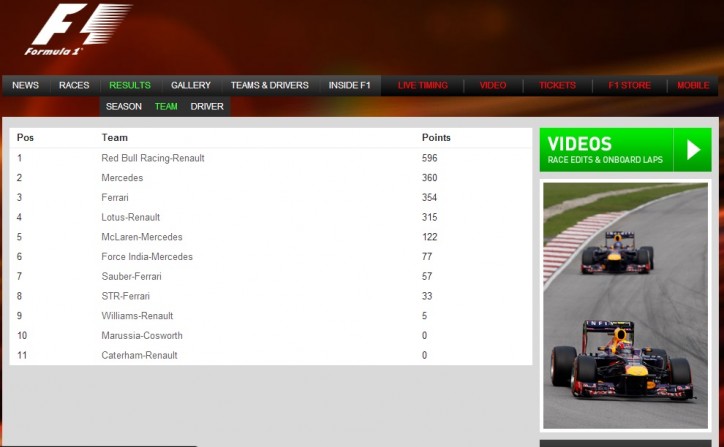Image resolution: width=724 pixels, height=447 pixels.
Task: Click the 360 points value
Action: (x=429, y=178)
